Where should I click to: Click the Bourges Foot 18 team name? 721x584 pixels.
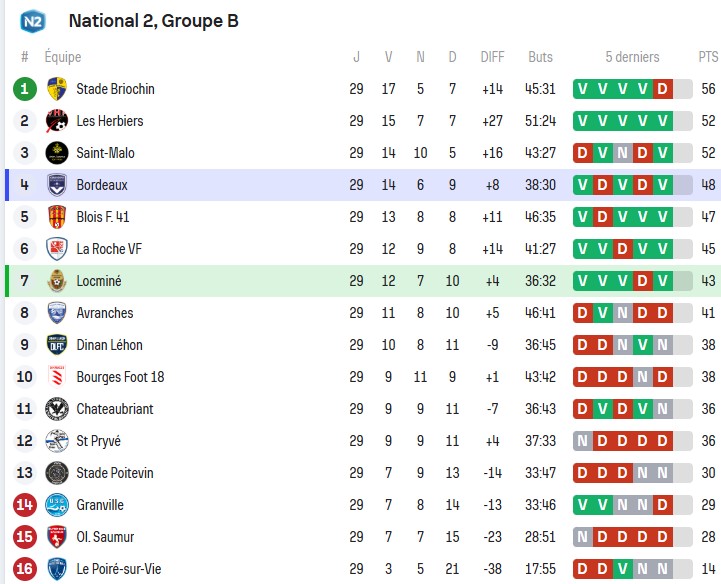click(120, 377)
